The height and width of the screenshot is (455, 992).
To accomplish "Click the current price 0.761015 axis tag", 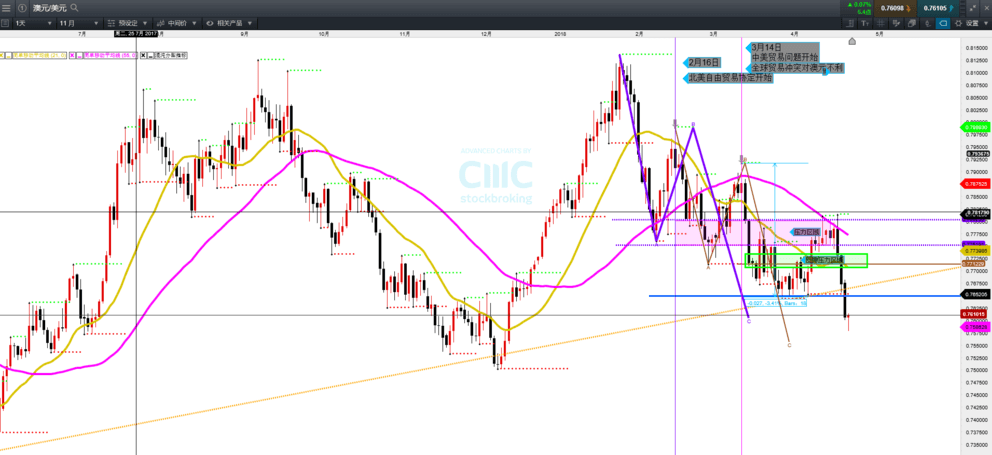I will tap(975, 314).
